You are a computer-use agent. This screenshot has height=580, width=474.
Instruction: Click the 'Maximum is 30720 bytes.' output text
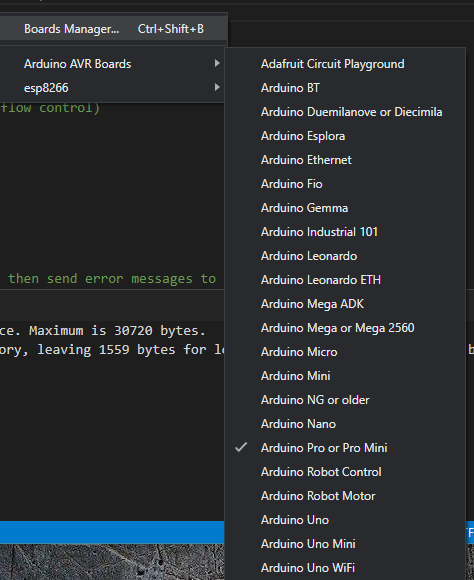click(x=117, y=330)
